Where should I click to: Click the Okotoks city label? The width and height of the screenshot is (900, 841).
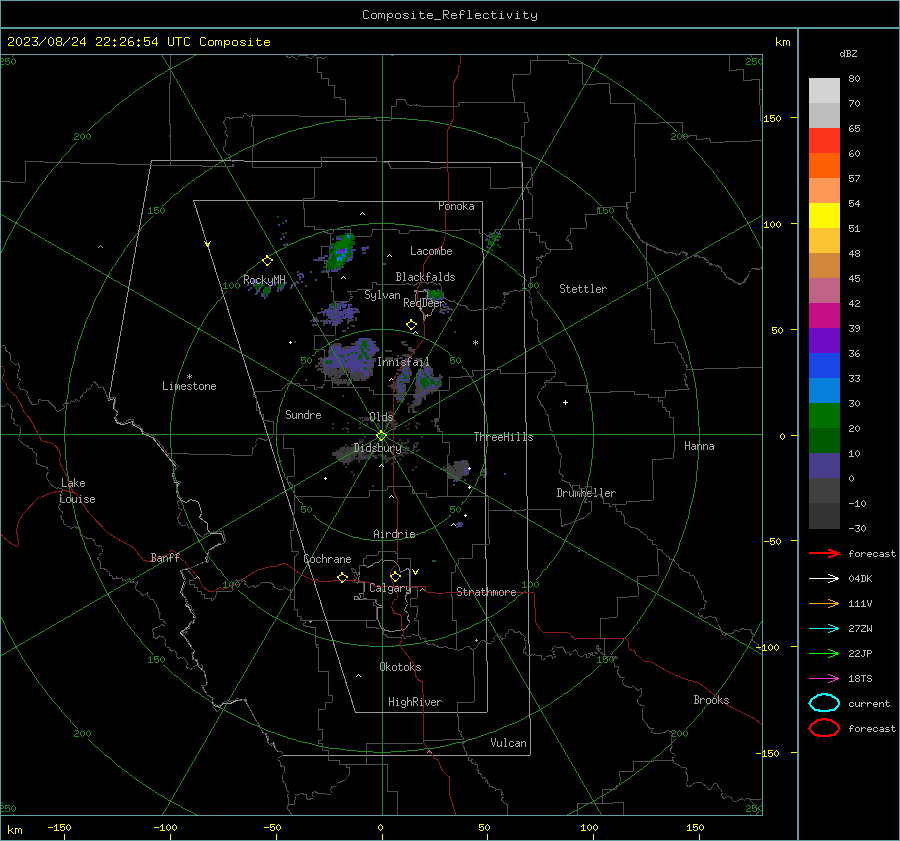pos(400,667)
